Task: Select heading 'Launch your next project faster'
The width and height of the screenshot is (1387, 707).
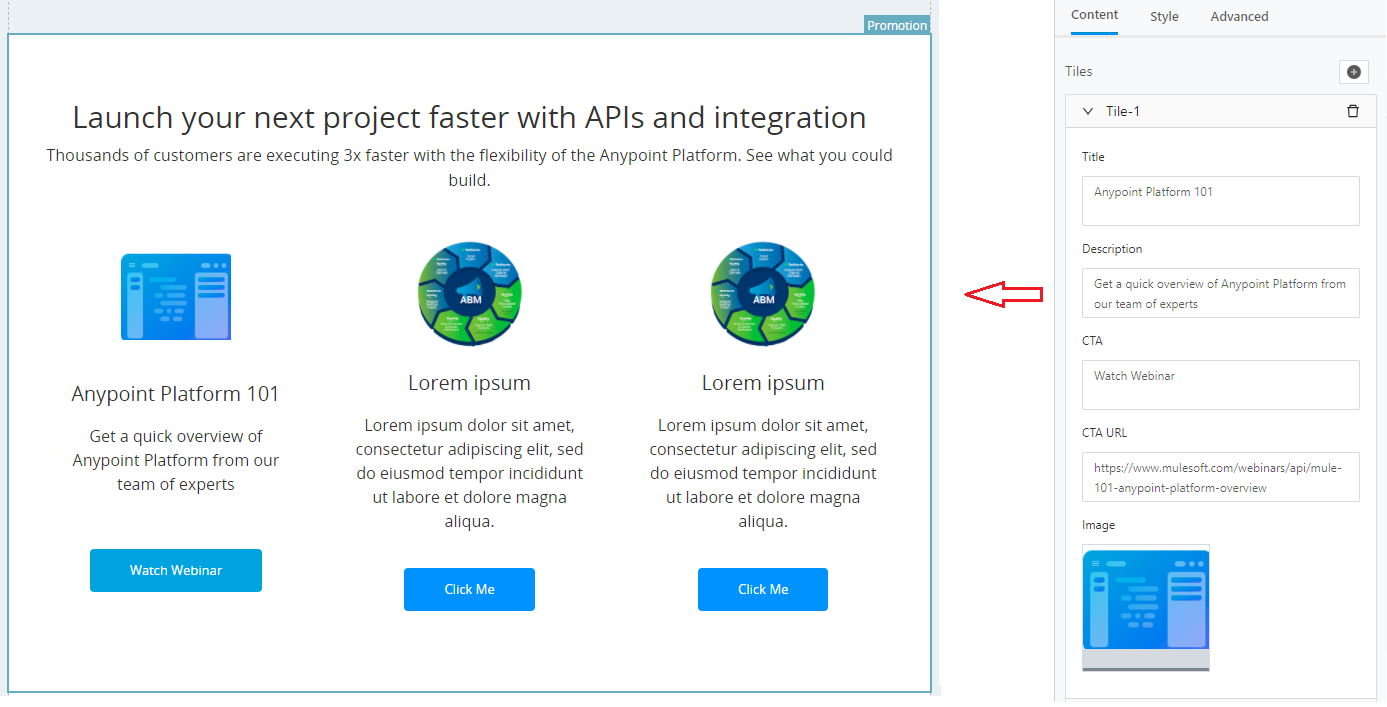Action: 469,117
